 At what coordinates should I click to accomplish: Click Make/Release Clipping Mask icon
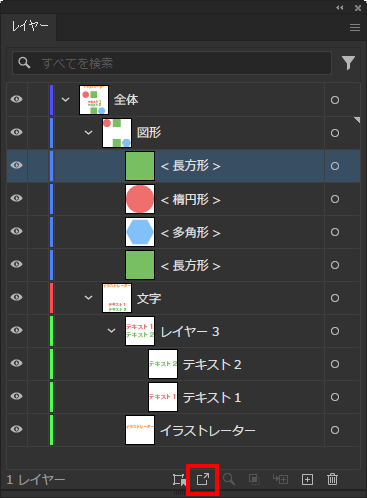tap(254, 479)
